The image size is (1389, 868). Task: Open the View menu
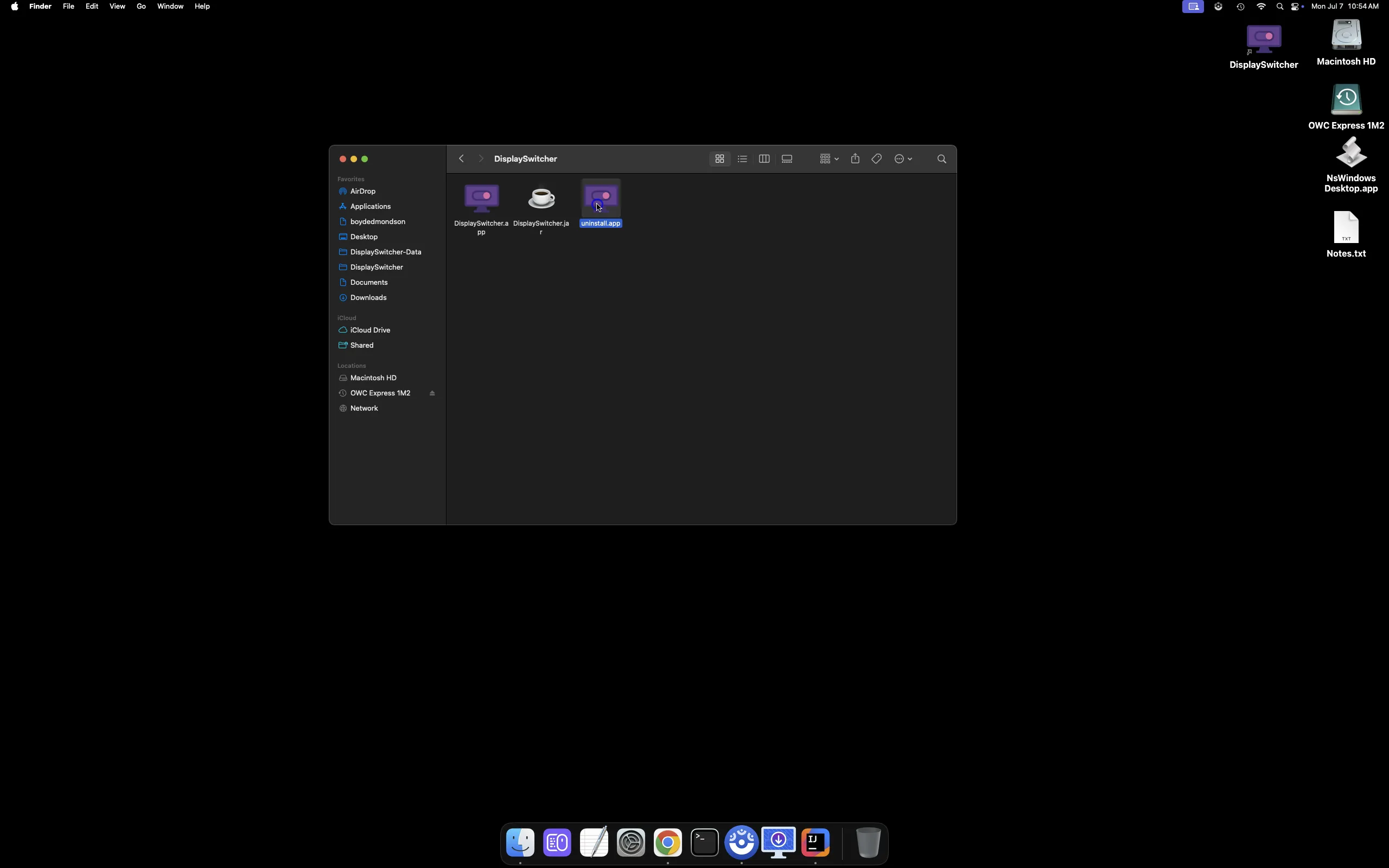(x=117, y=7)
